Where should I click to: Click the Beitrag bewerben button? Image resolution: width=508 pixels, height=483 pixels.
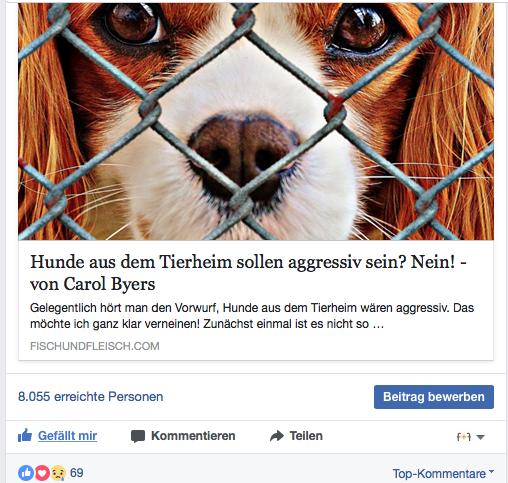tap(434, 397)
